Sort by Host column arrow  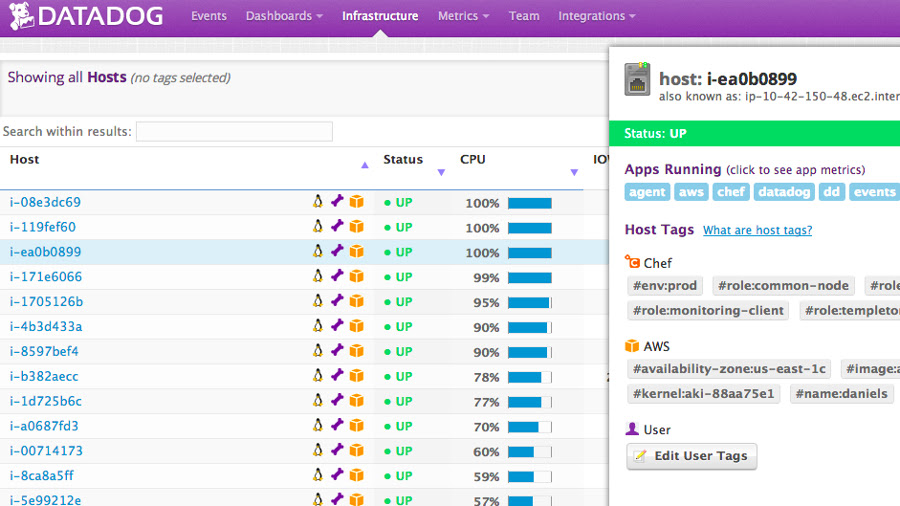click(x=364, y=165)
